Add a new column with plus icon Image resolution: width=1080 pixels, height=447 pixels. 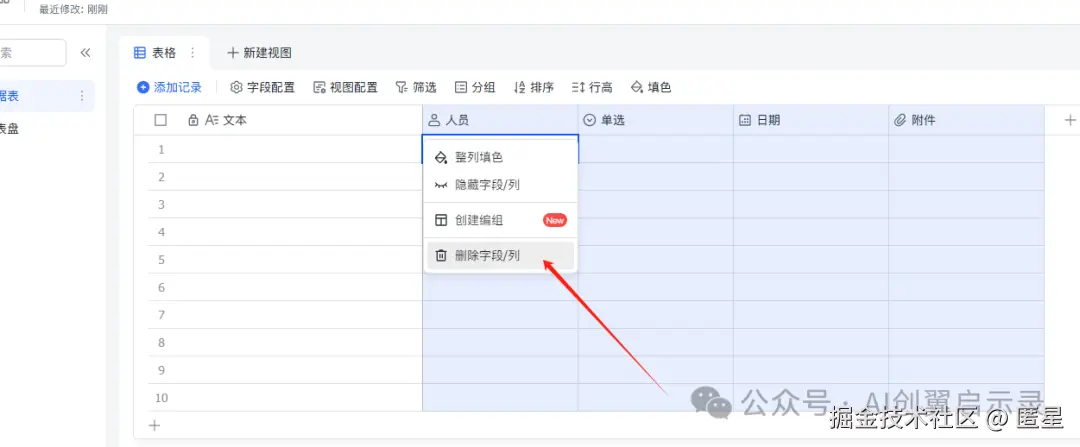1070,120
